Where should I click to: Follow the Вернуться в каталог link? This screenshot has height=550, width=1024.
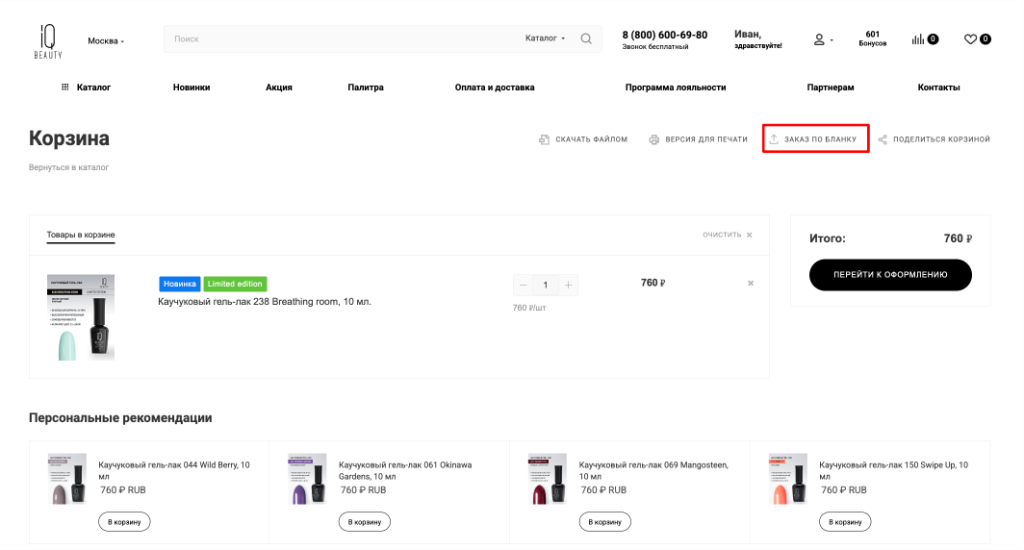[69, 167]
